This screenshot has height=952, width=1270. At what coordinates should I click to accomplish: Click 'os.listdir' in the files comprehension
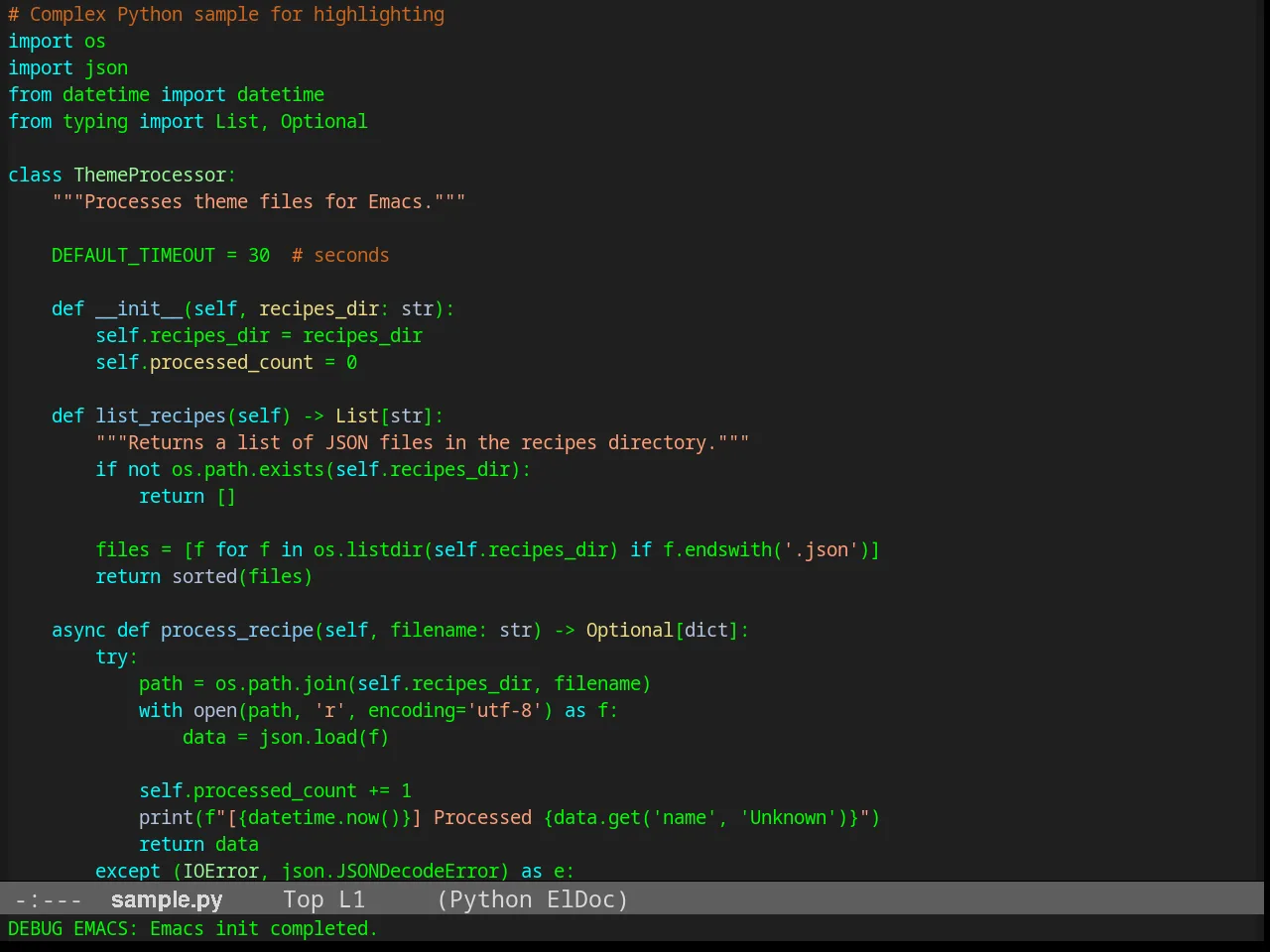[x=368, y=550]
